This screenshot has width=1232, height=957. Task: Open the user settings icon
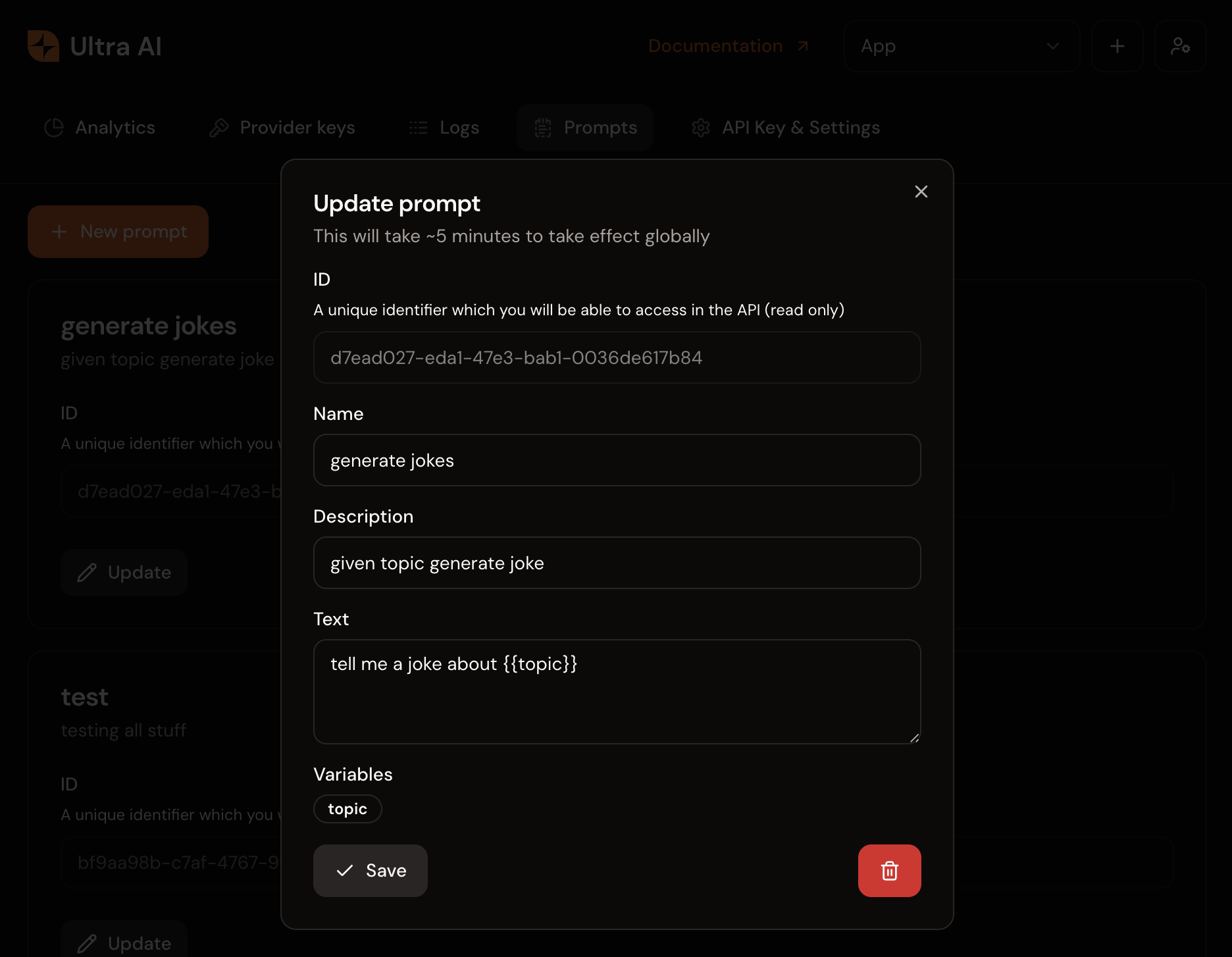tap(1180, 46)
